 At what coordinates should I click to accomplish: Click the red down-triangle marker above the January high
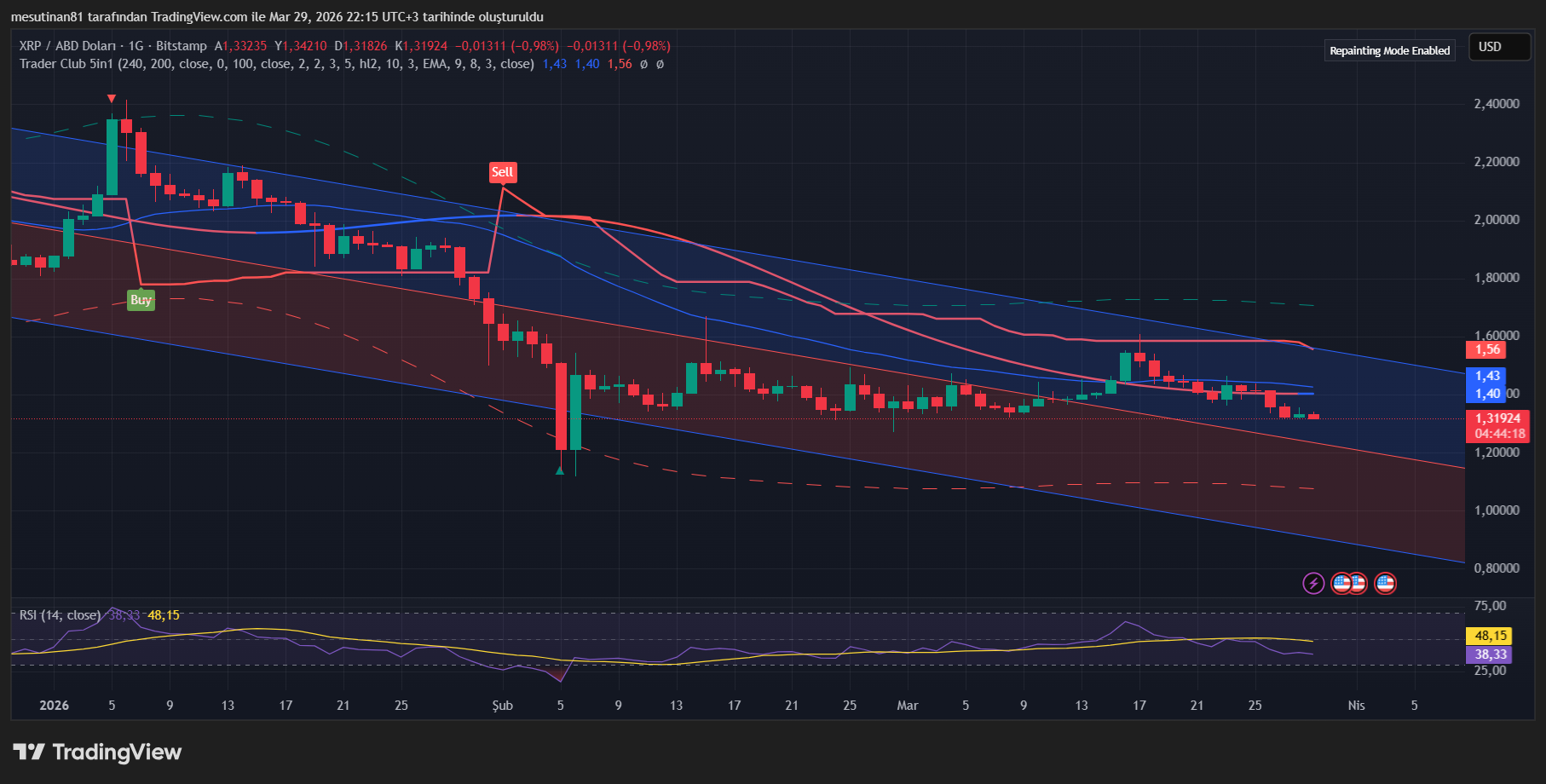pos(111,99)
